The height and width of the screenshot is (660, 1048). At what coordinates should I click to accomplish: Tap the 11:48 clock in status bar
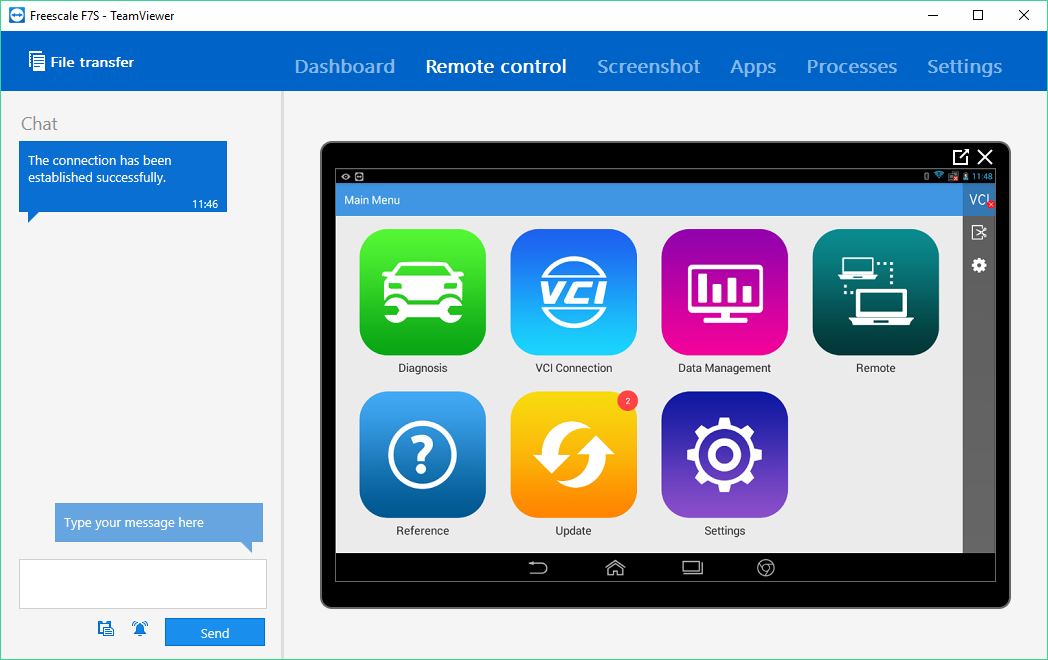[x=982, y=176]
